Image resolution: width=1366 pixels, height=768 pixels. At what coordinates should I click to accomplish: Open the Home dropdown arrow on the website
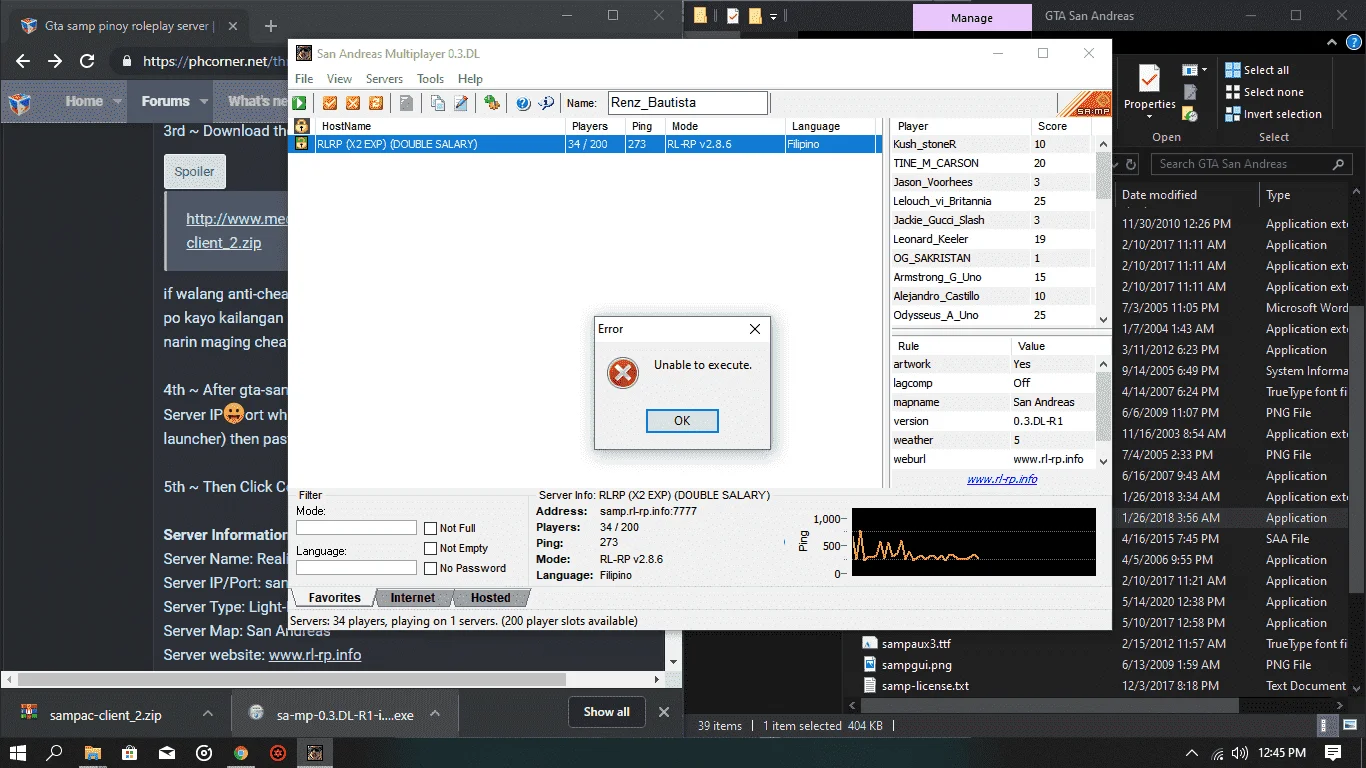[x=117, y=101]
